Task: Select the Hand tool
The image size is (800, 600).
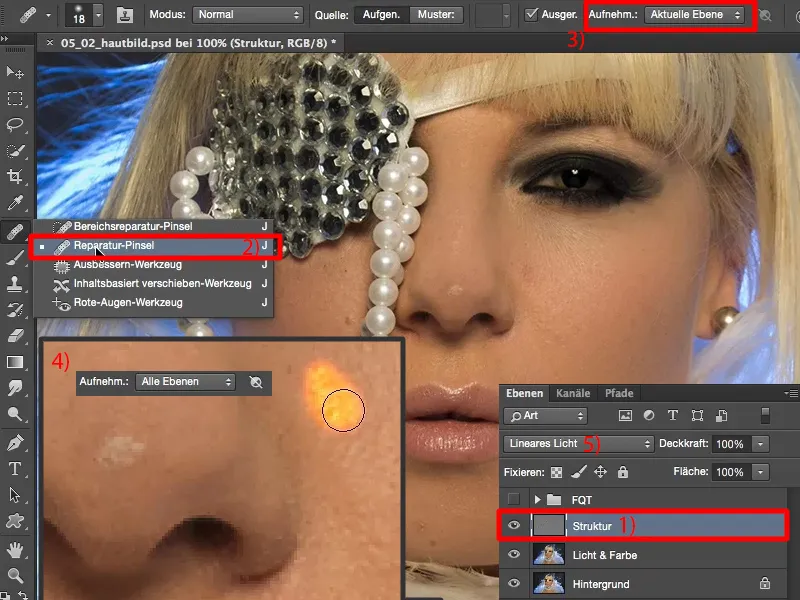Action: tap(15, 549)
